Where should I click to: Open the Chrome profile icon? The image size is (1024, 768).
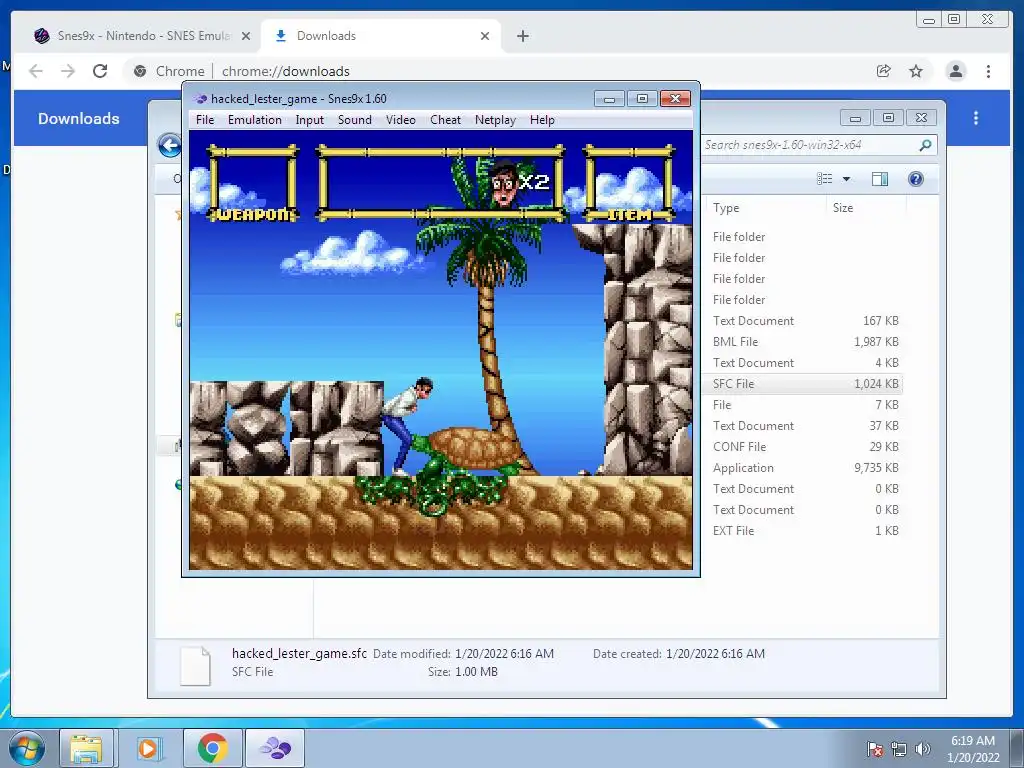point(956,71)
